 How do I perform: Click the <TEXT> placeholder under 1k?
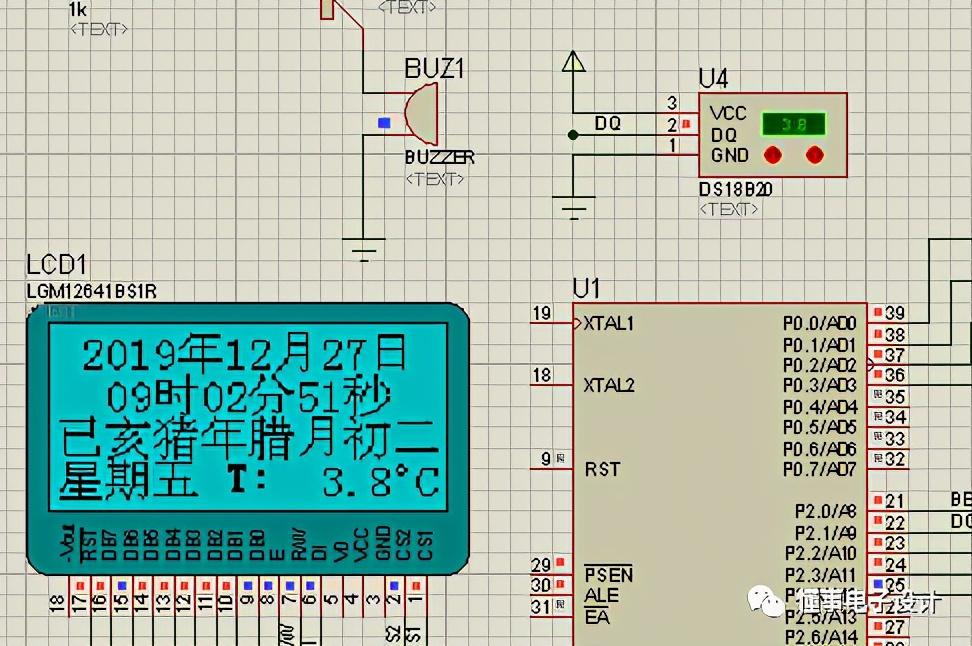point(99,29)
